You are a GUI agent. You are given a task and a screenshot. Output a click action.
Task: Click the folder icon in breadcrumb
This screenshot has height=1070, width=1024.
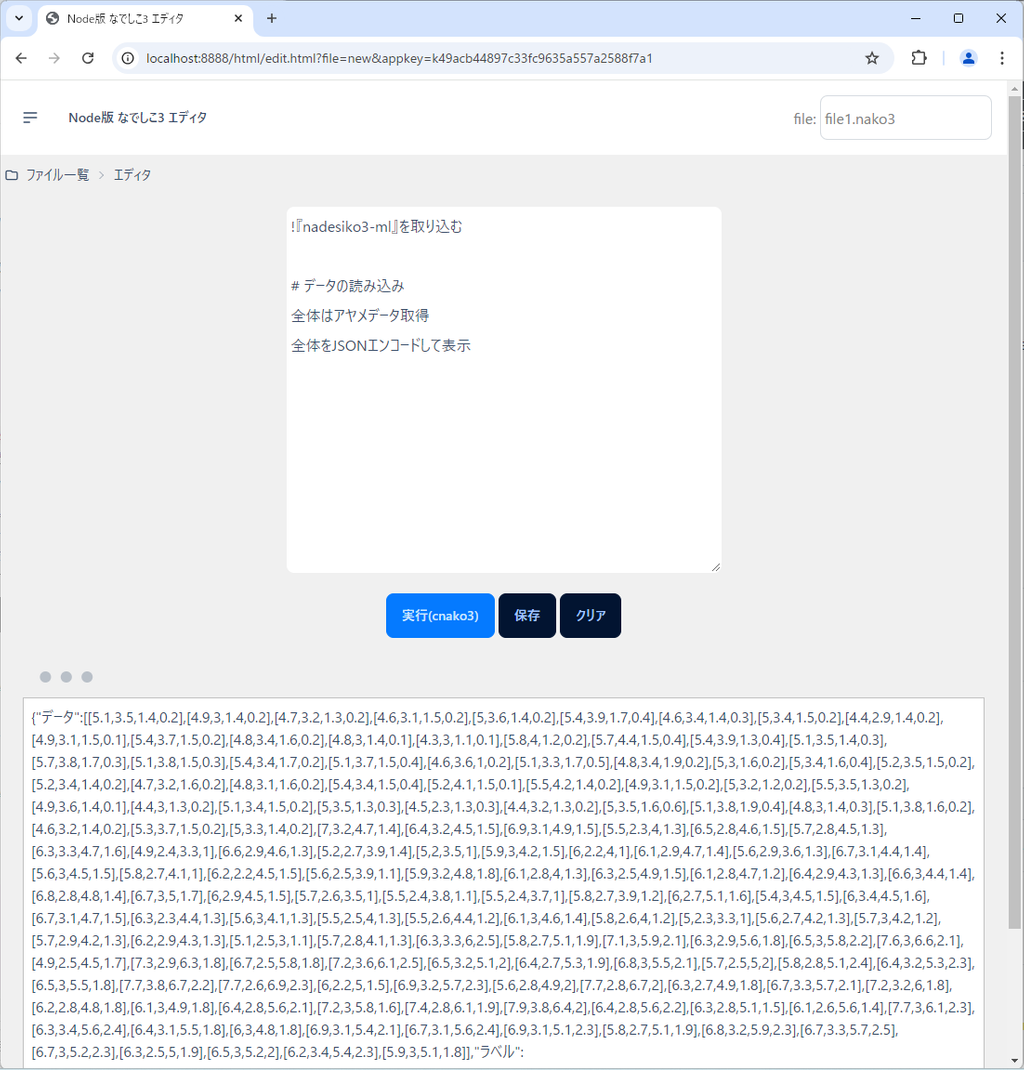[12, 175]
